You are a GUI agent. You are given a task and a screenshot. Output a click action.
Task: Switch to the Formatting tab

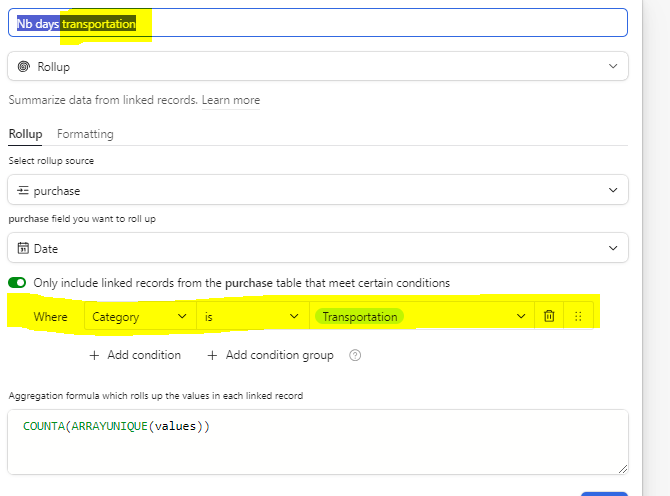coord(85,134)
